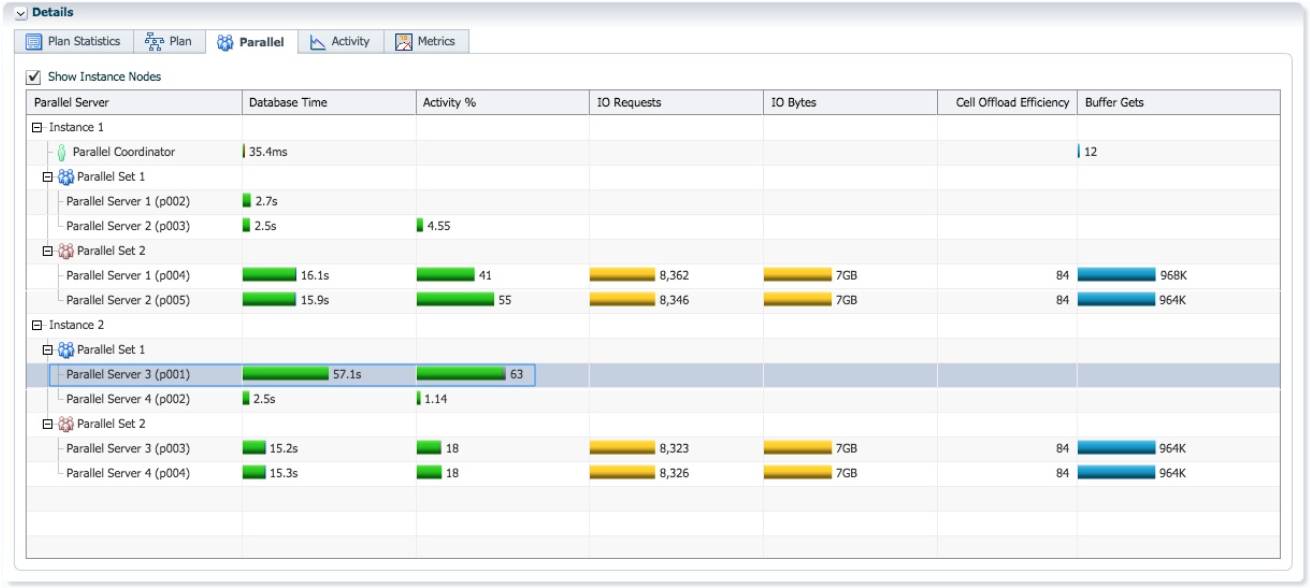Switch to the Plan tab
Viewport: 1310px width, 588px height.
168,42
